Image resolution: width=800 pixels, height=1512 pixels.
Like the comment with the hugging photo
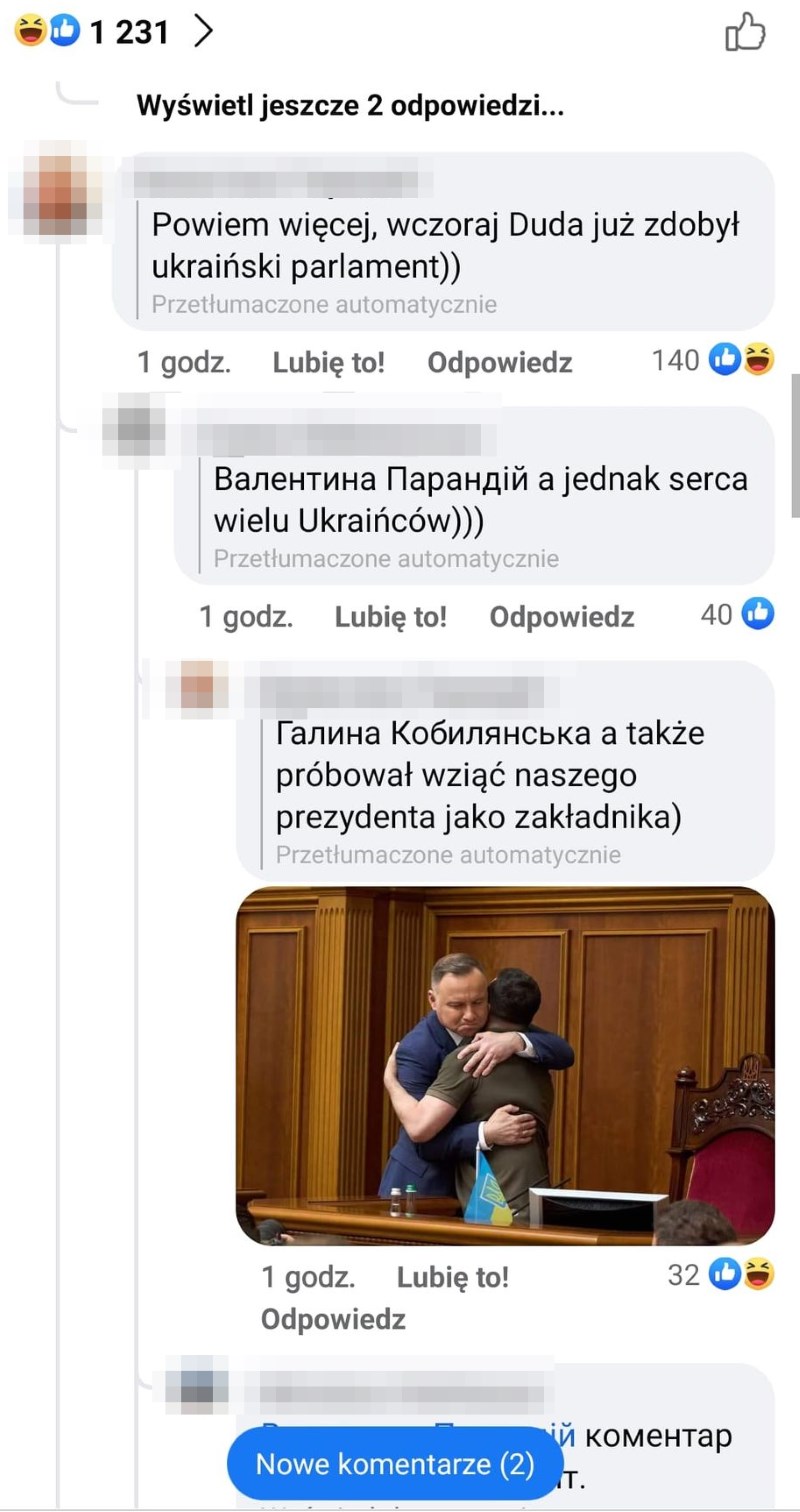click(453, 1277)
